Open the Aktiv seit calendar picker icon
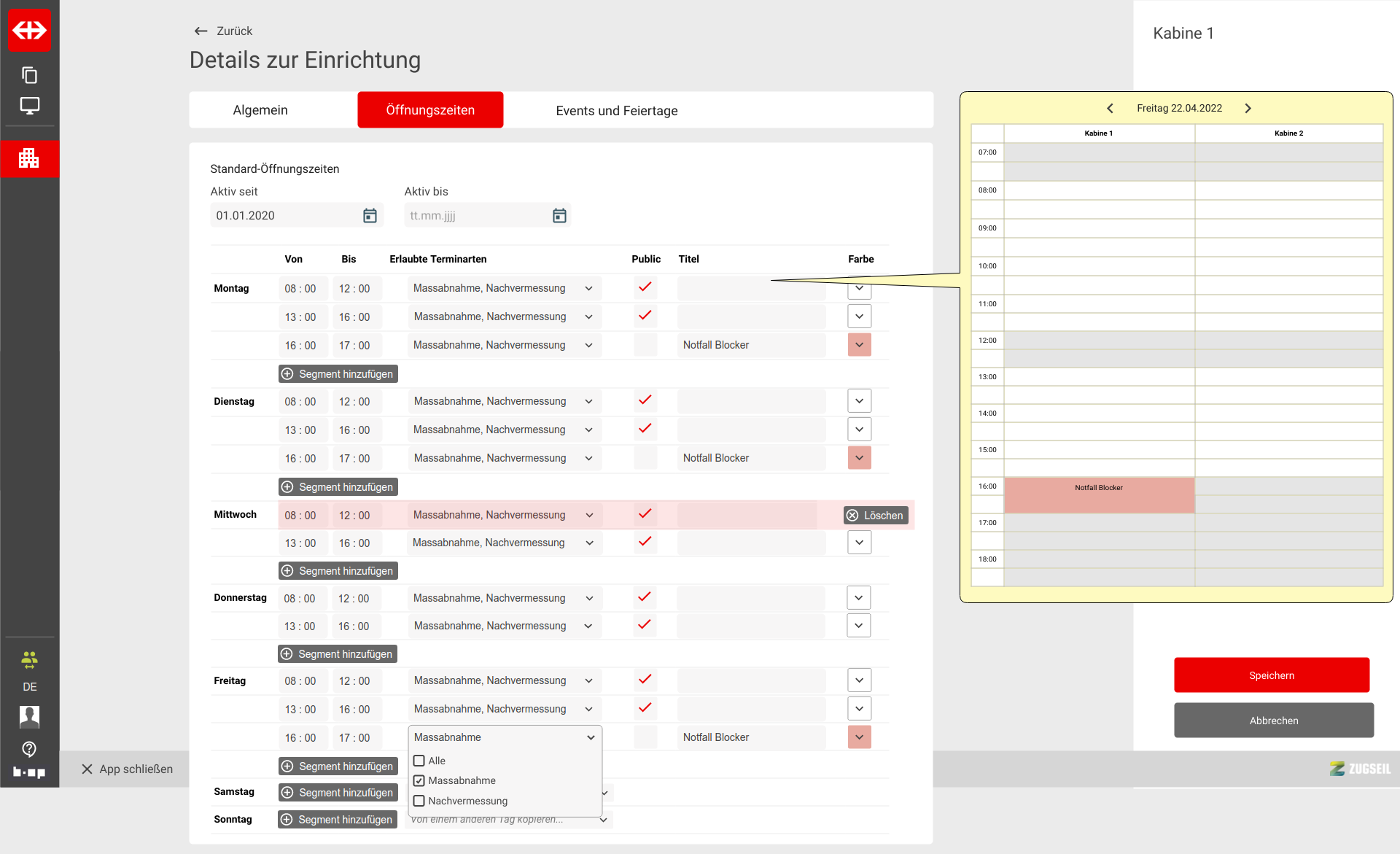 pyautogui.click(x=370, y=216)
